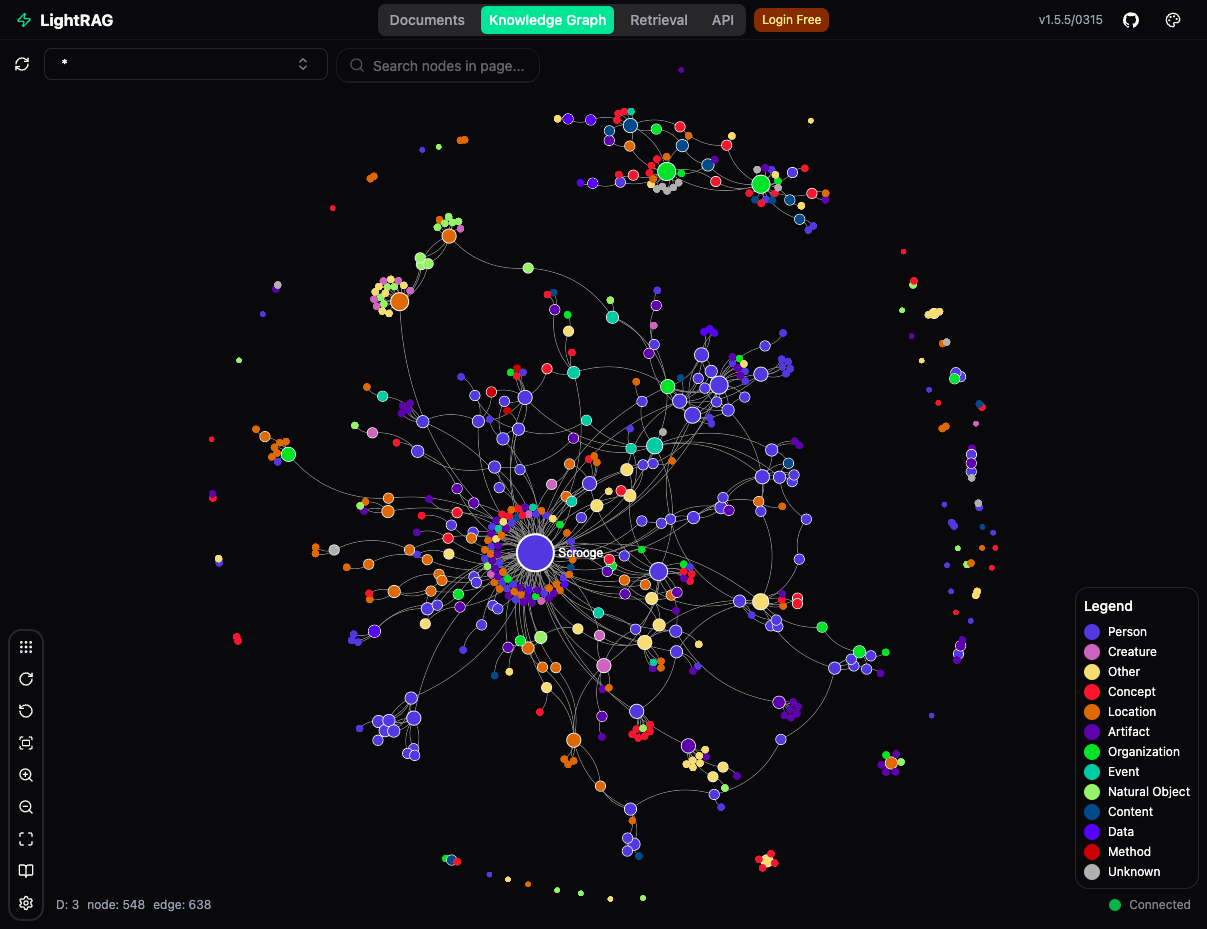Click the theme palette icon

1174,20
